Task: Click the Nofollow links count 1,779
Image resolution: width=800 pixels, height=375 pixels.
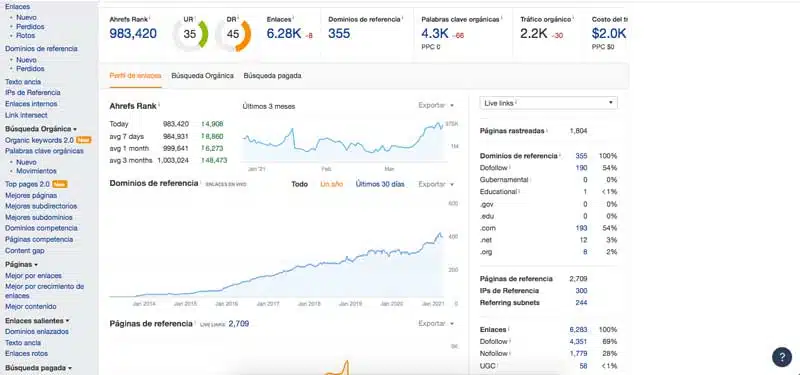Action: (x=579, y=354)
